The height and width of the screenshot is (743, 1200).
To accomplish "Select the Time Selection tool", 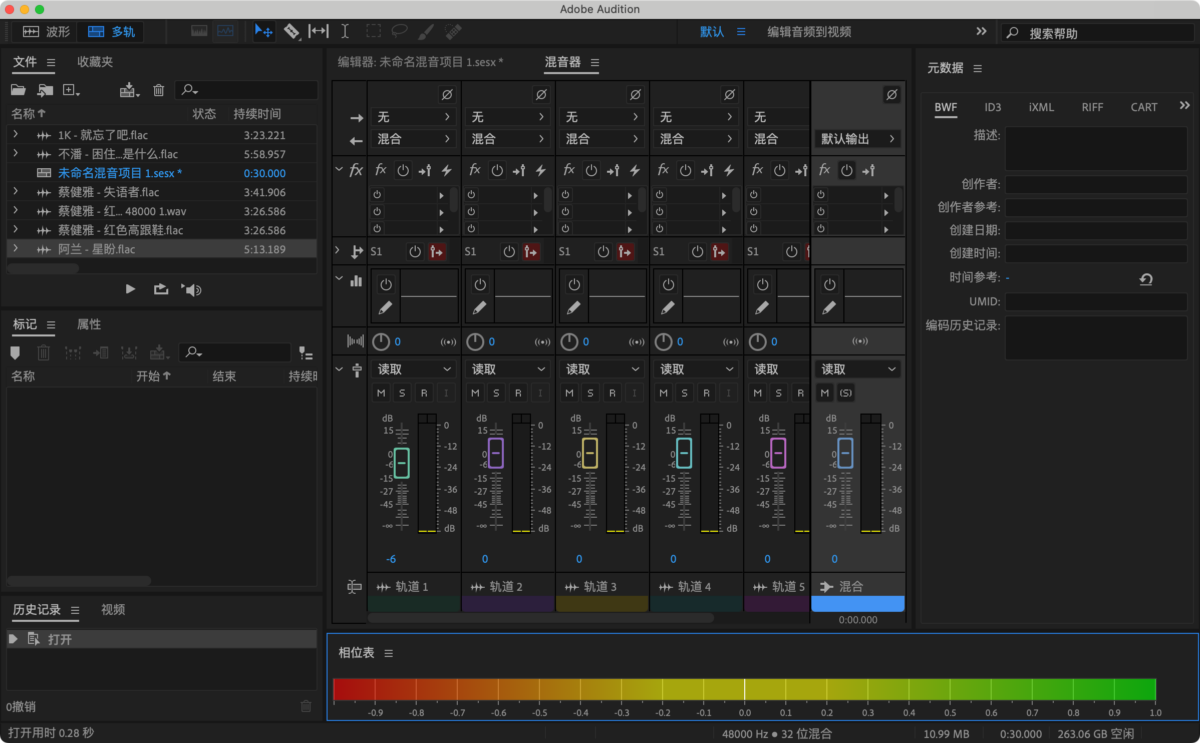I will (x=345, y=31).
